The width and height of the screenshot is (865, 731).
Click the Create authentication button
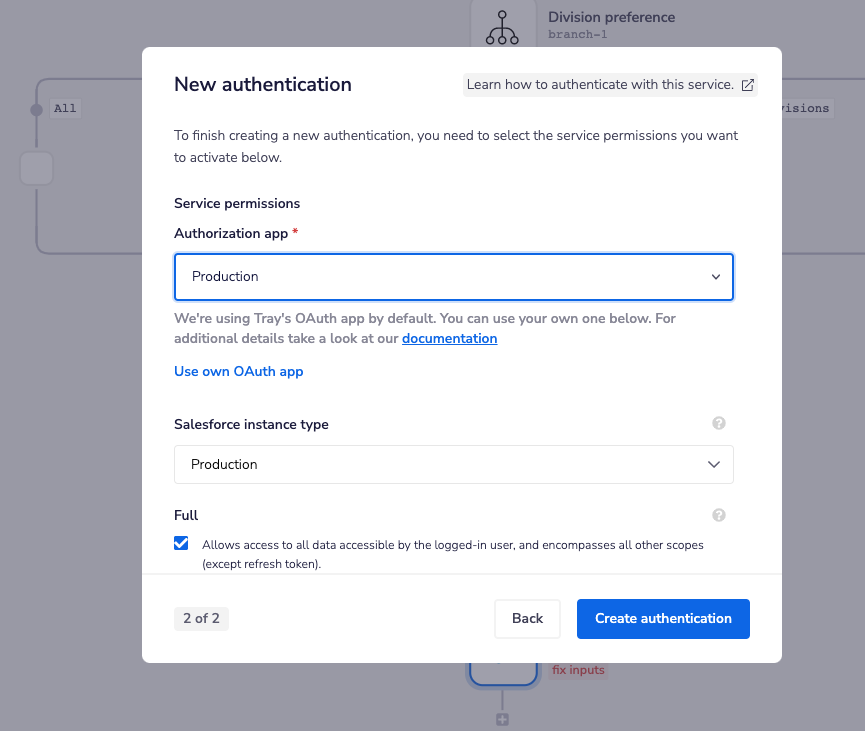tap(663, 618)
